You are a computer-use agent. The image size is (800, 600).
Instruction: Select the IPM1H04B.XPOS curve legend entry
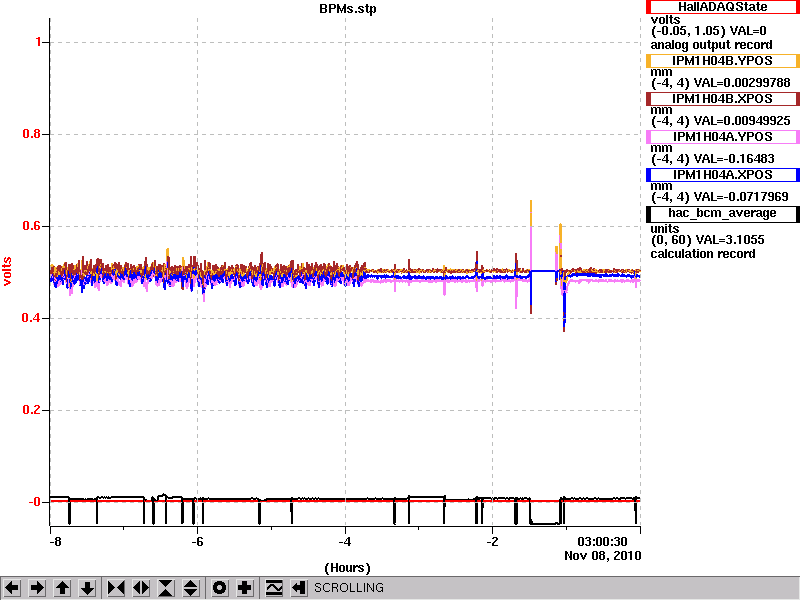tap(722, 99)
